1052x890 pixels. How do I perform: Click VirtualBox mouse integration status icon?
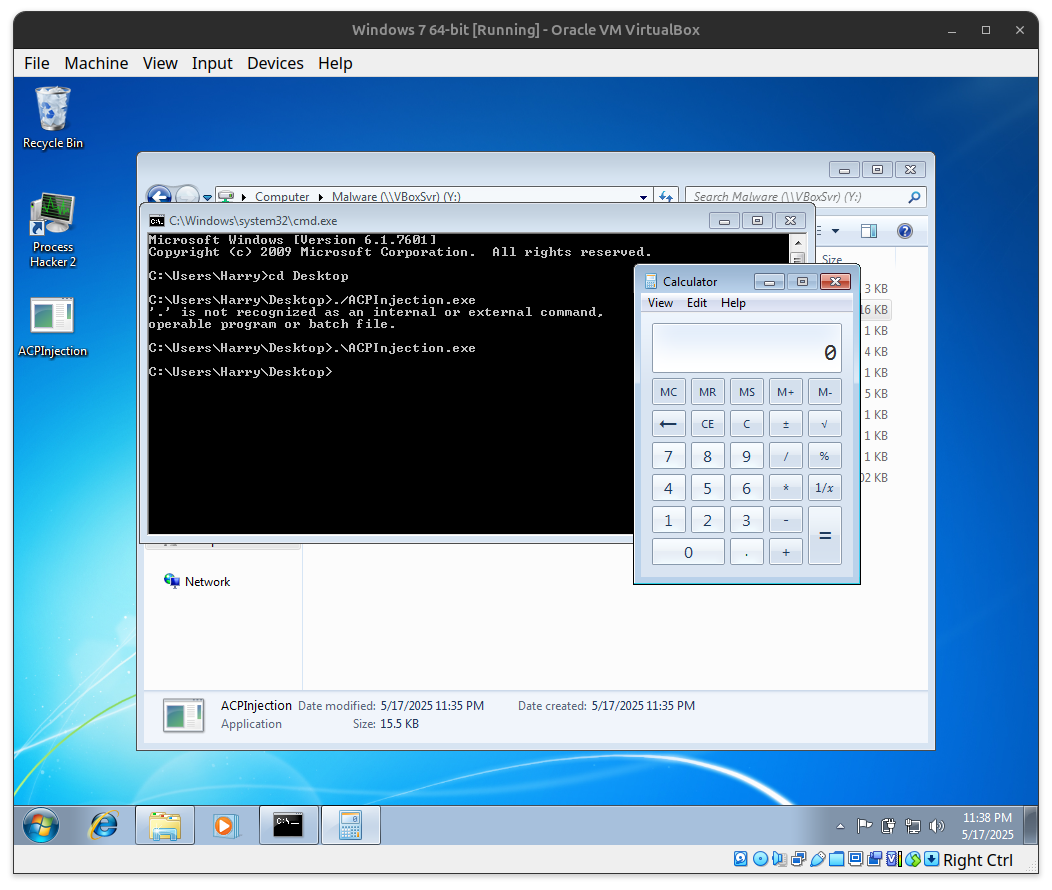pos(912,859)
